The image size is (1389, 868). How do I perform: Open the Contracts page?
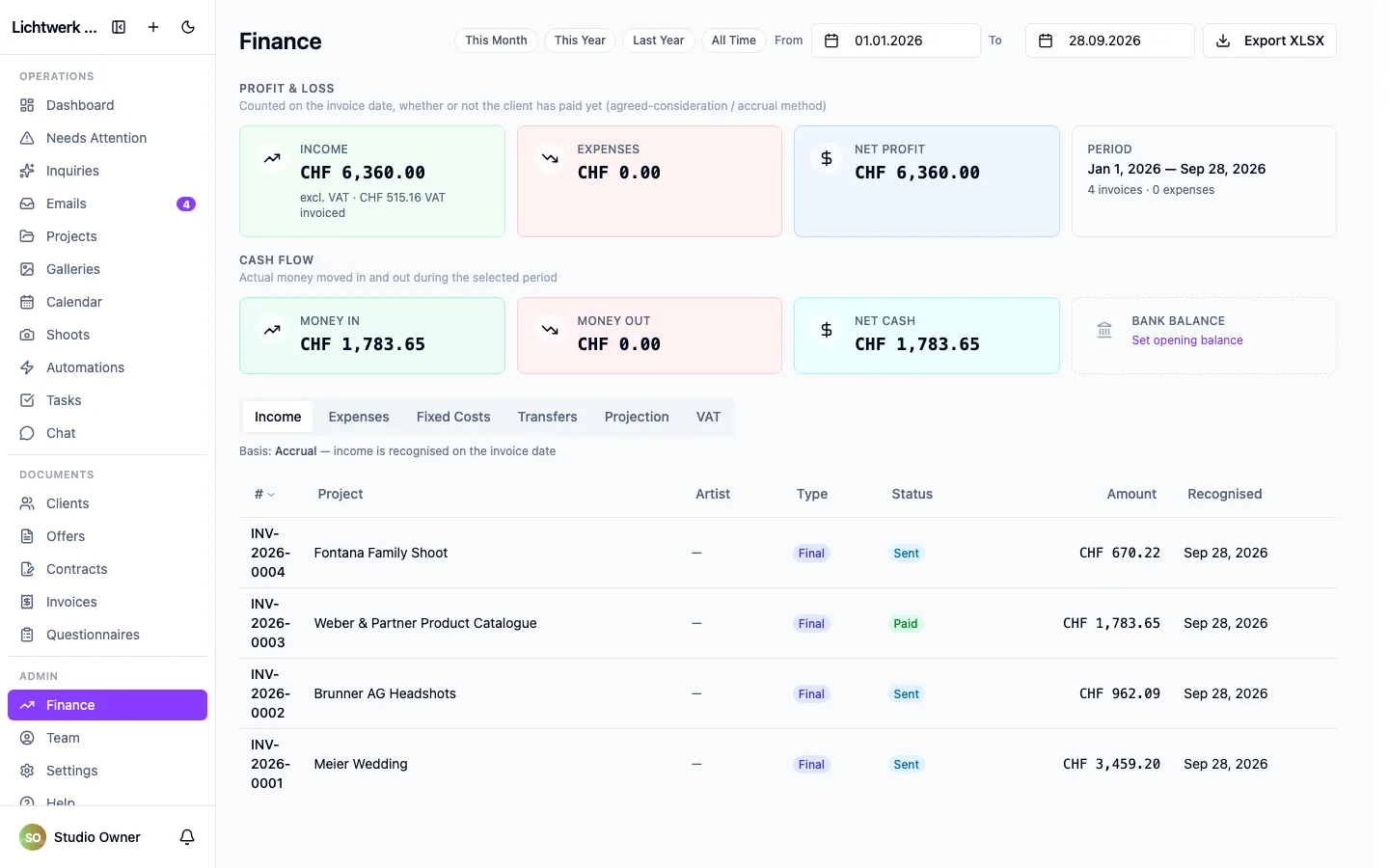coord(107,569)
